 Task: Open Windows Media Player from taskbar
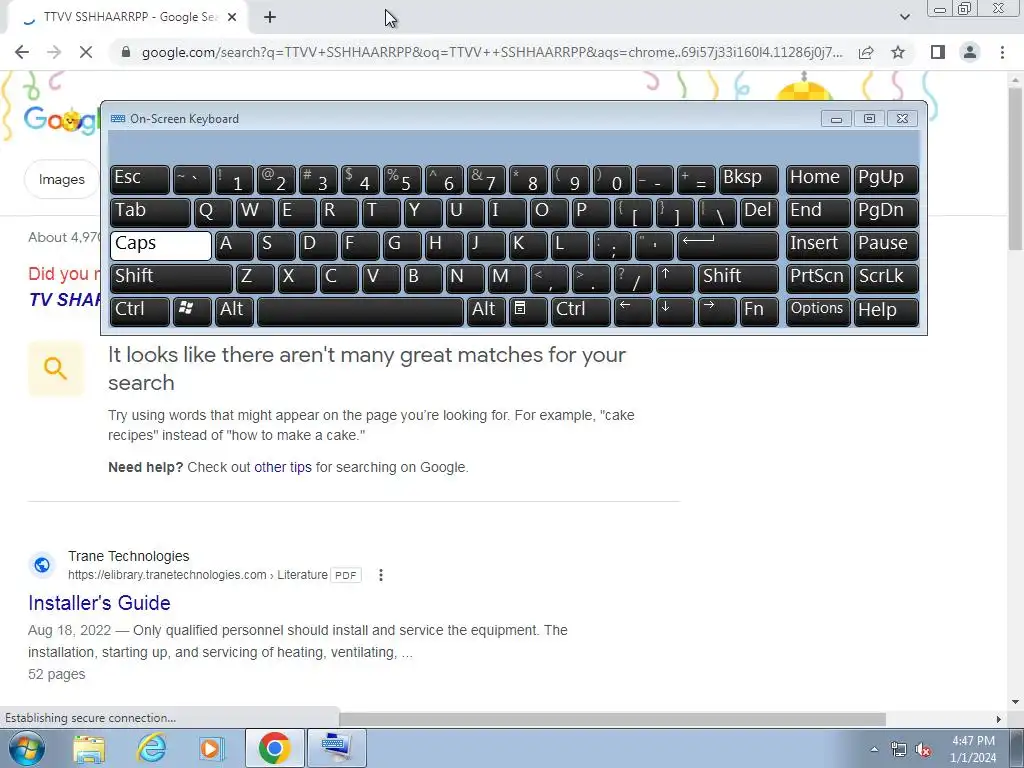212,748
